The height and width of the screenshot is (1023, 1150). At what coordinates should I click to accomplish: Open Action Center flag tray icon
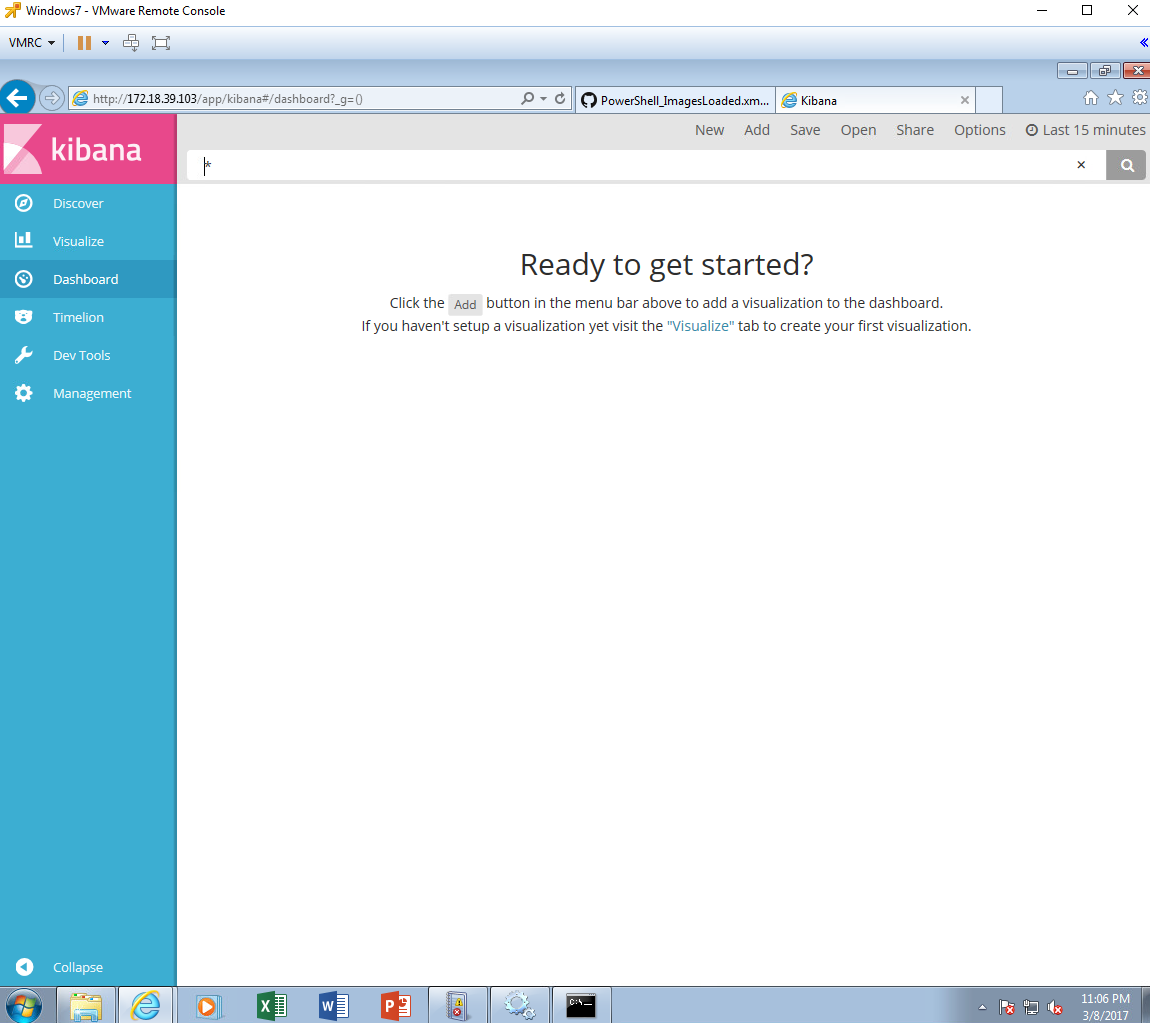pyautogui.click(x=1006, y=1008)
